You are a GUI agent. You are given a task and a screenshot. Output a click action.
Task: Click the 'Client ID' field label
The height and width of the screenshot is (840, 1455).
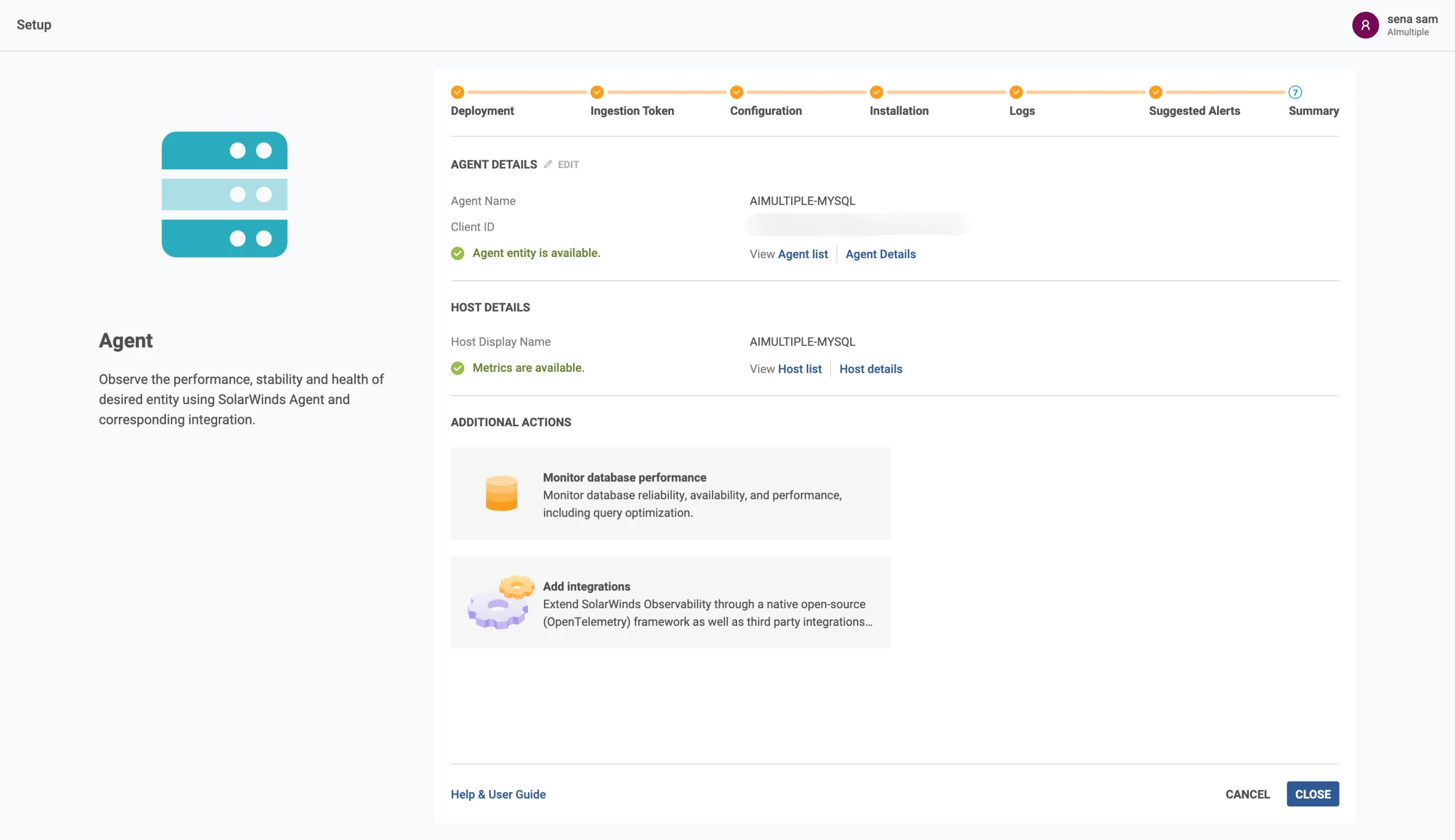click(472, 227)
